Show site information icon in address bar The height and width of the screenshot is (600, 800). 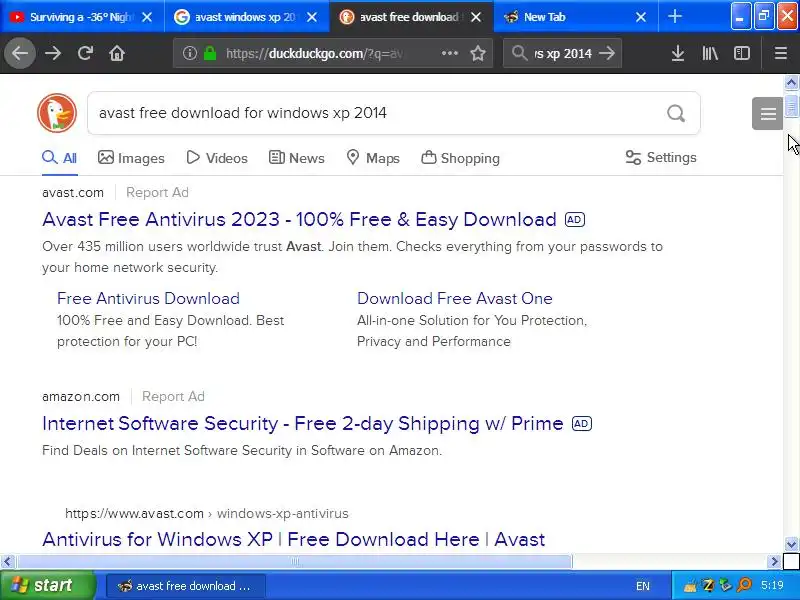click(189, 53)
